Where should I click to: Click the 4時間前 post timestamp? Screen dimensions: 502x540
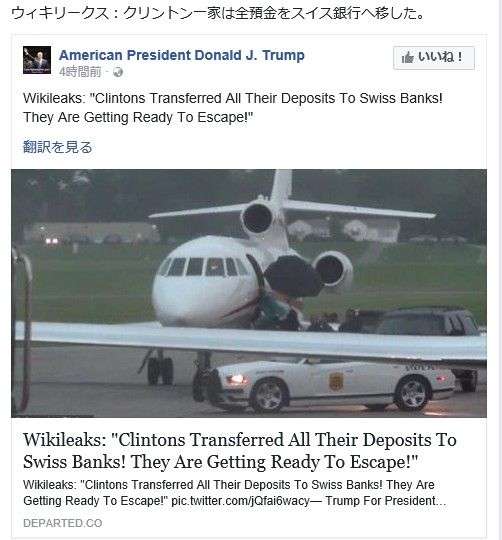pyautogui.click(x=80, y=72)
